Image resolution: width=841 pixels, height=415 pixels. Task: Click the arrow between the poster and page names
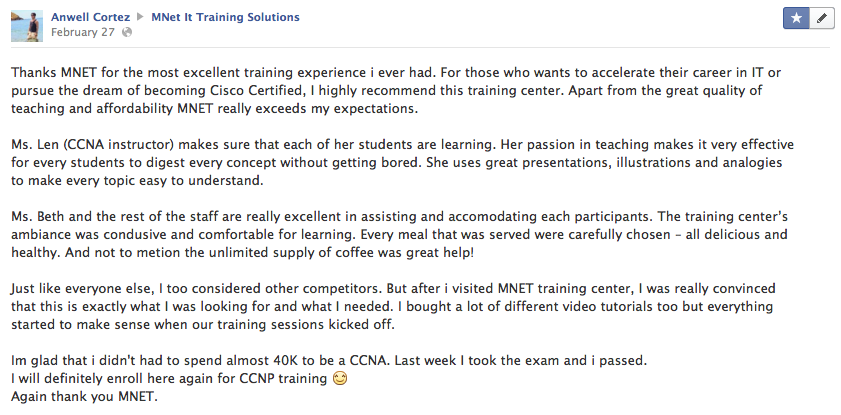point(141,18)
